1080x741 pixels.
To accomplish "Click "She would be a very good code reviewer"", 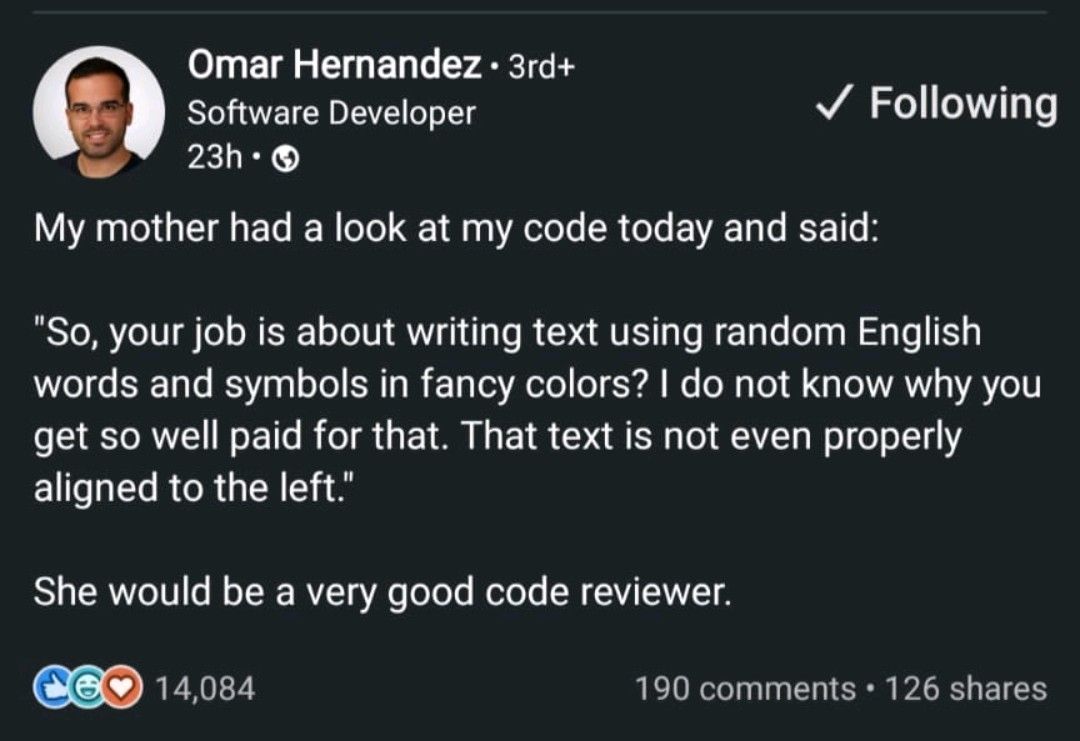I will (x=382, y=592).
